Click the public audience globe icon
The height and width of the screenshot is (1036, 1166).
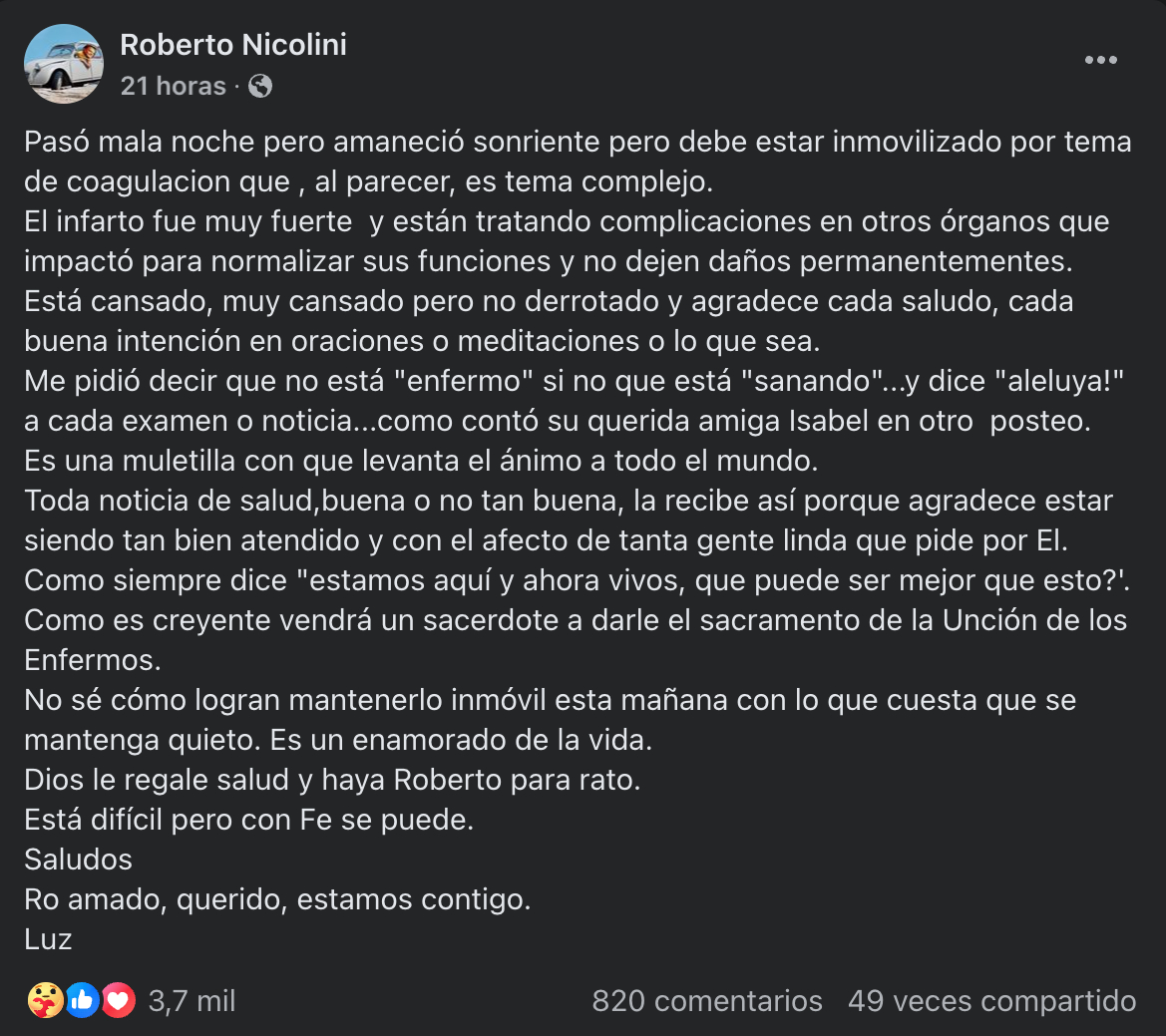coord(260,87)
